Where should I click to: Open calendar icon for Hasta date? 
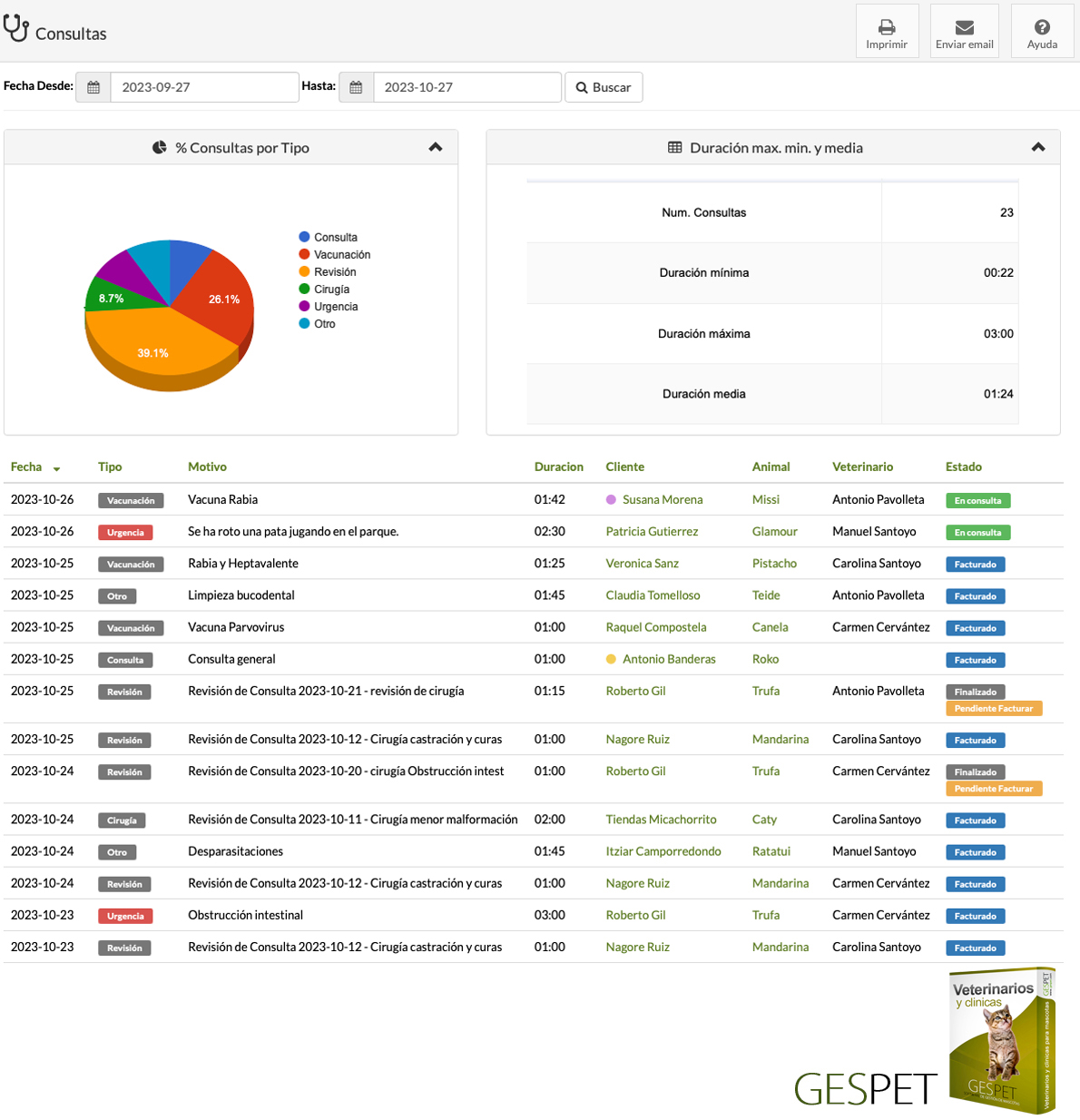(x=356, y=88)
